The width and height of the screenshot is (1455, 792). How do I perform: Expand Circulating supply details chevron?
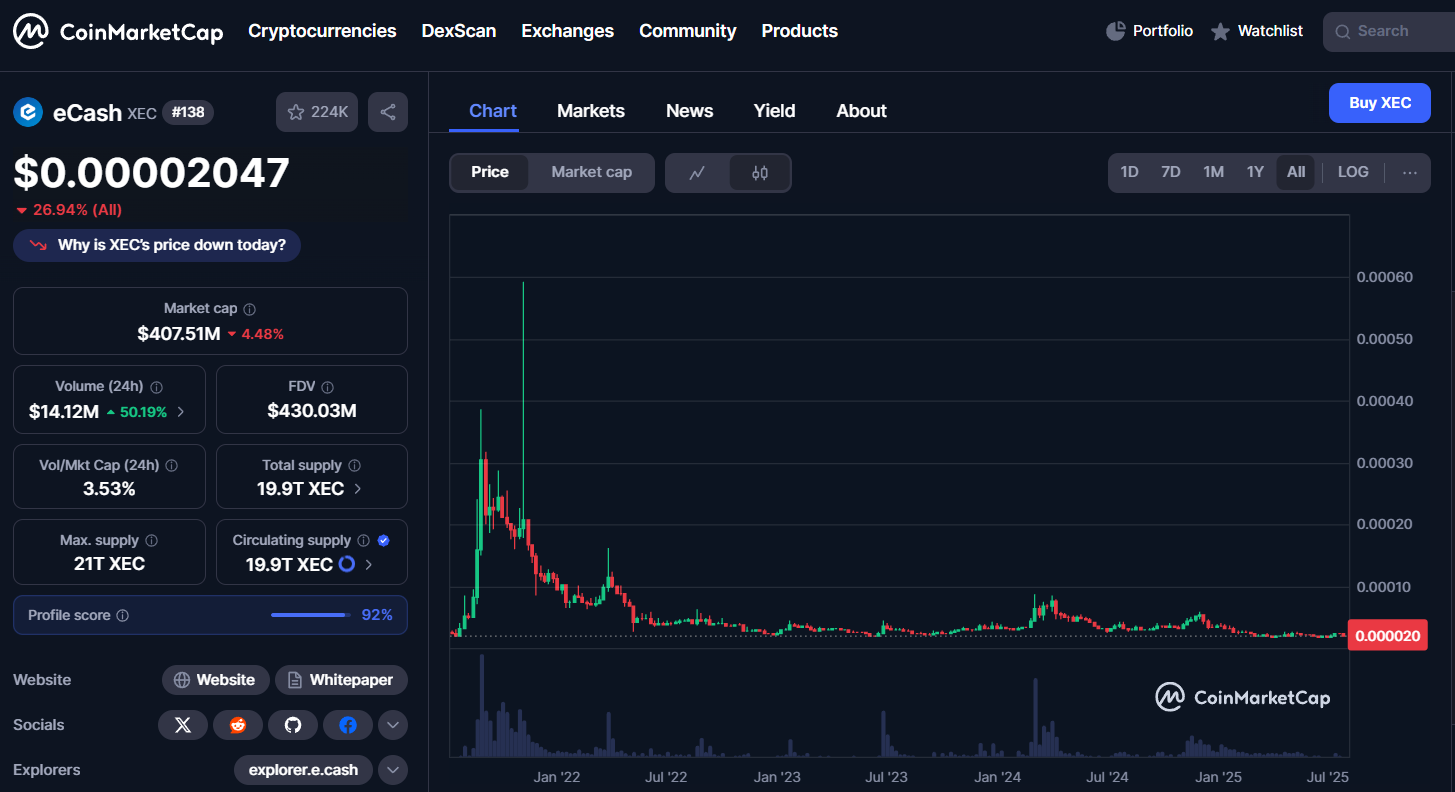(x=369, y=565)
